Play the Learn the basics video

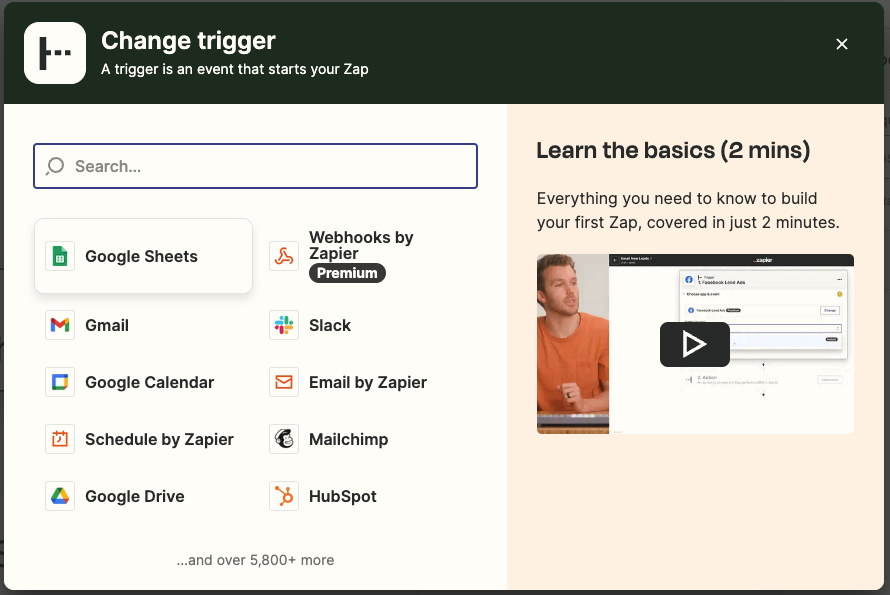[695, 344]
